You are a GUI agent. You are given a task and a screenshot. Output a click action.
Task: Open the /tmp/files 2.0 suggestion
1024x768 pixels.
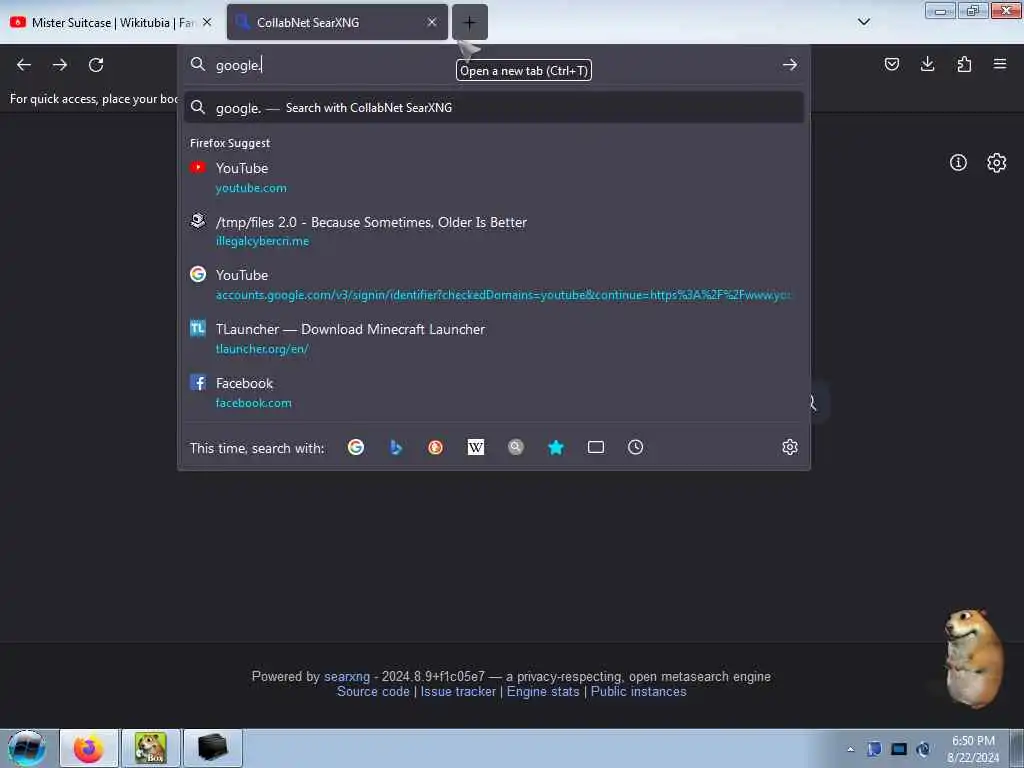pos(494,231)
